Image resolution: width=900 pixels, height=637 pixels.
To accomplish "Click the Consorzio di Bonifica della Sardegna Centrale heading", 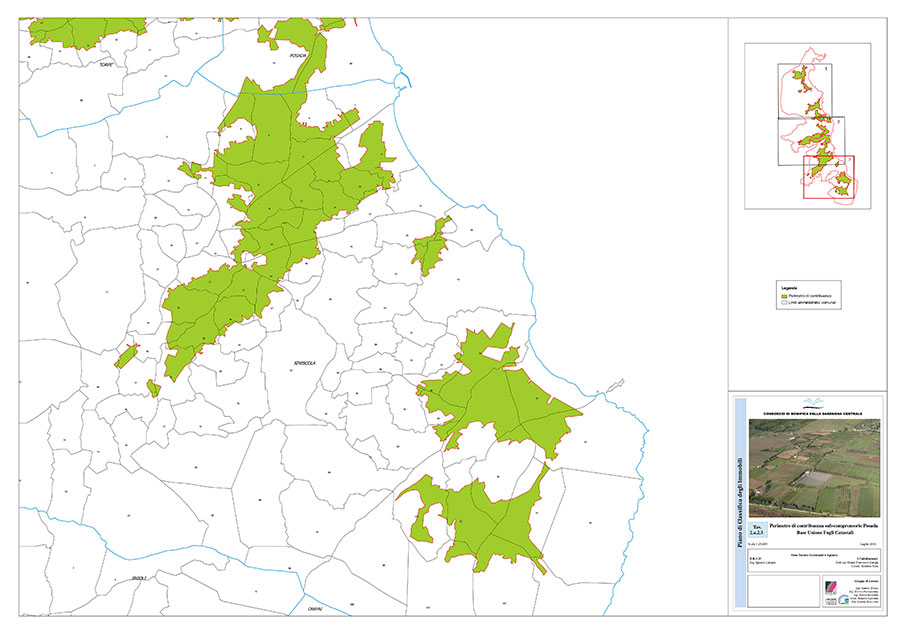I will [812, 413].
